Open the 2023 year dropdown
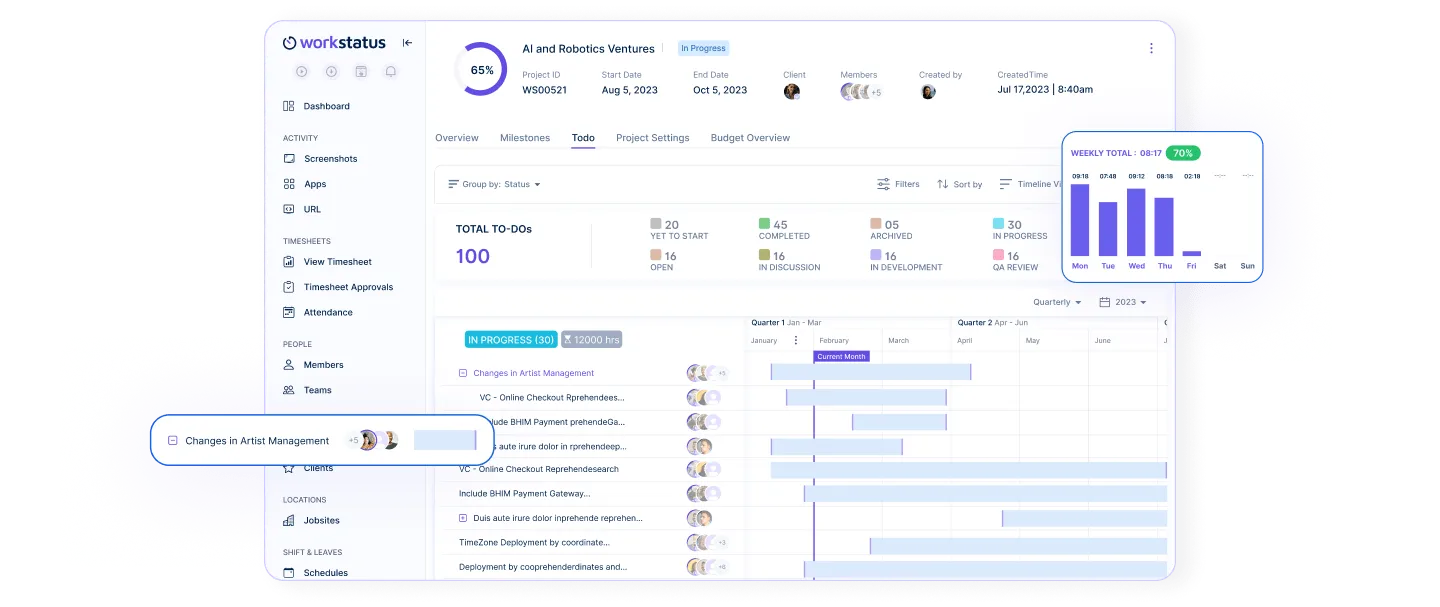Image resolution: width=1440 pixels, height=607 pixels. click(x=1123, y=302)
